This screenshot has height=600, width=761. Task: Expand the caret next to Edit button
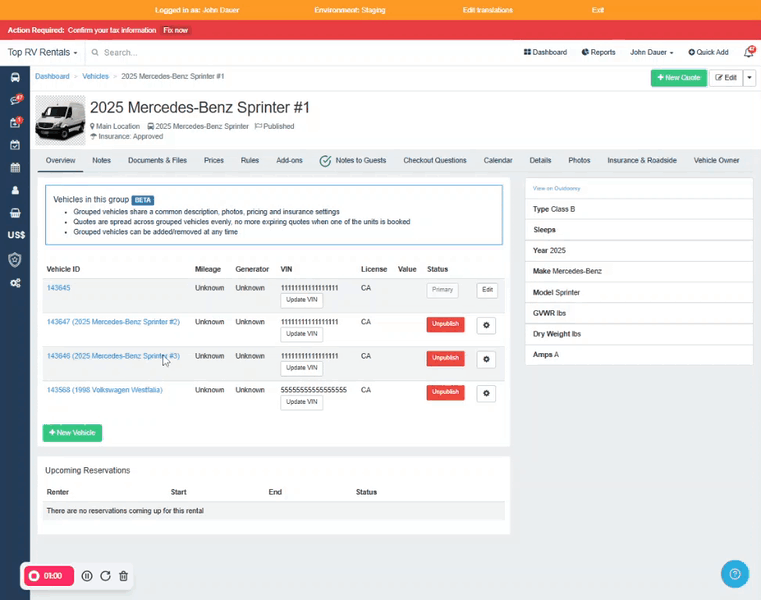749,77
